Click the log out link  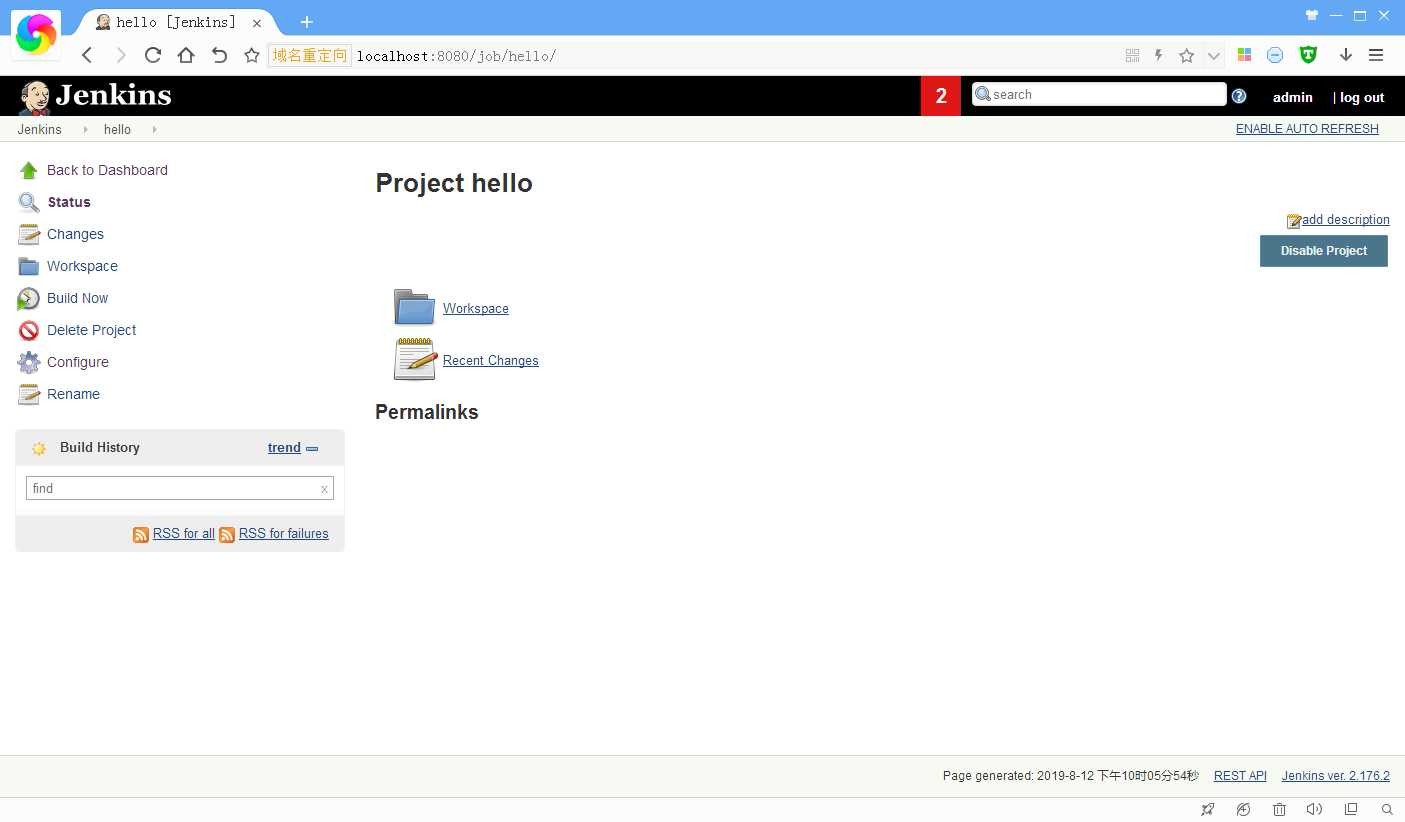tap(1362, 97)
